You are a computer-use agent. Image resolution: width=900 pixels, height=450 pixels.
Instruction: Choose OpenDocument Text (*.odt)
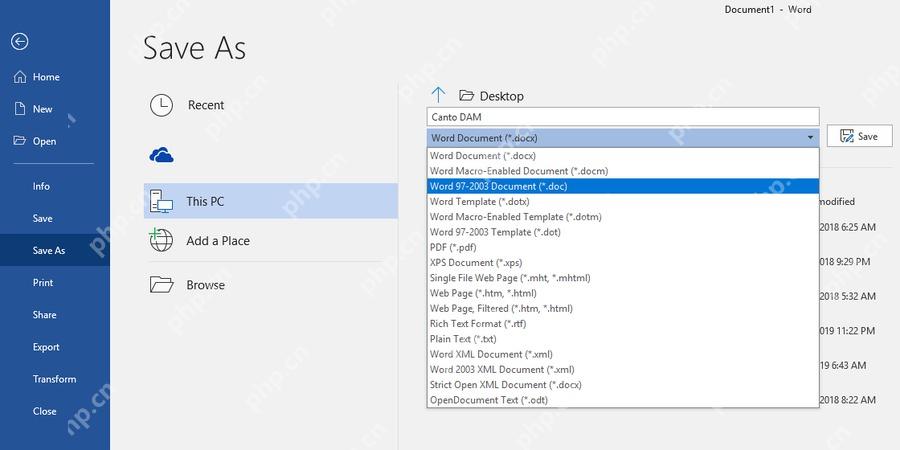pos(623,400)
